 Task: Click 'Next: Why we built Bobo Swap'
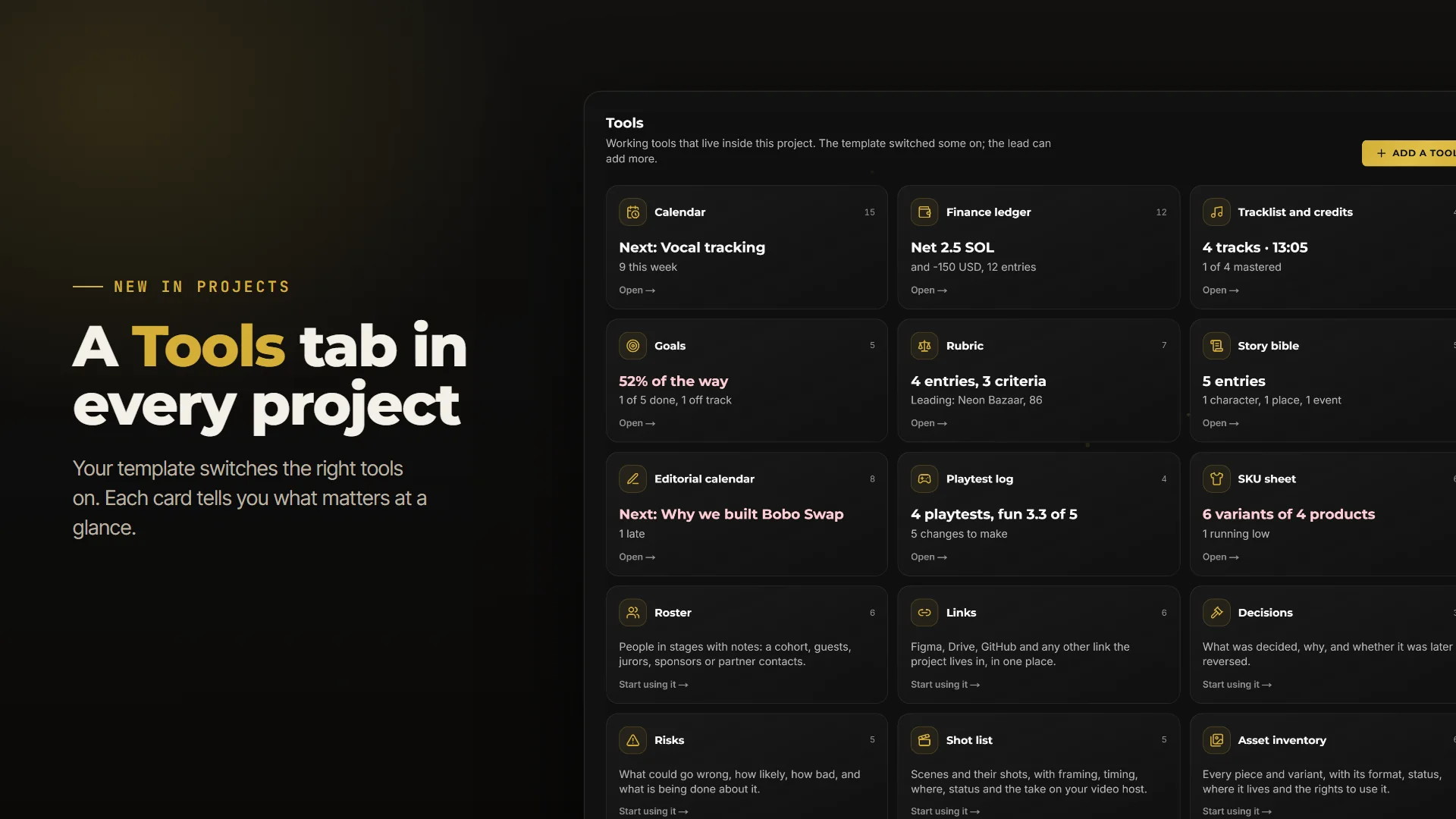pyautogui.click(x=731, y=515)
